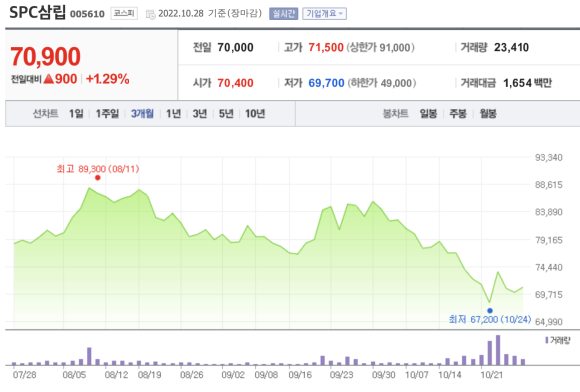Image resolution: width=580 pixels, height=392 pixels.
Task: Click the 시가 value 70,400
Action: [x=235, y=83]
